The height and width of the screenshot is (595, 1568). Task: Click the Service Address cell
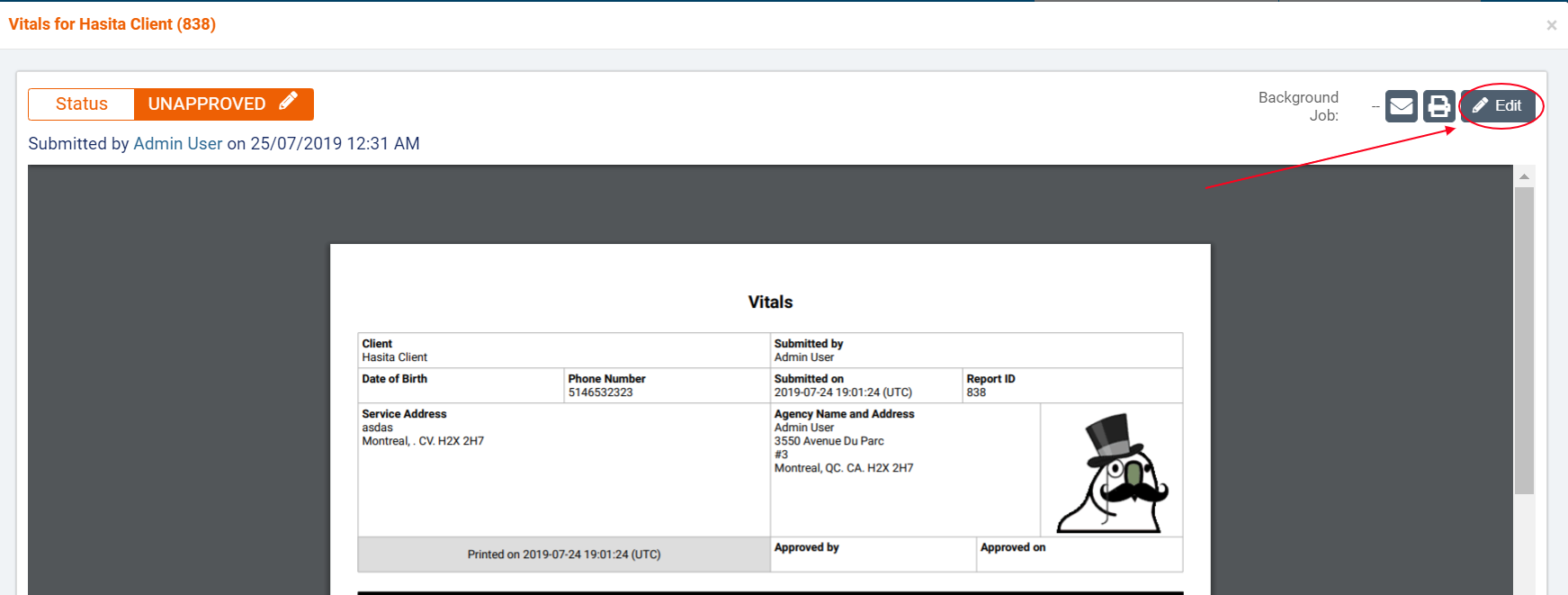pos(563,468)
